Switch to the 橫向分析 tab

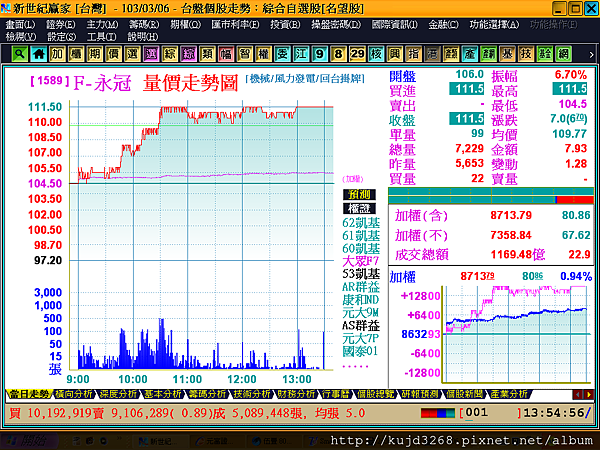click(x=74, y=394)
